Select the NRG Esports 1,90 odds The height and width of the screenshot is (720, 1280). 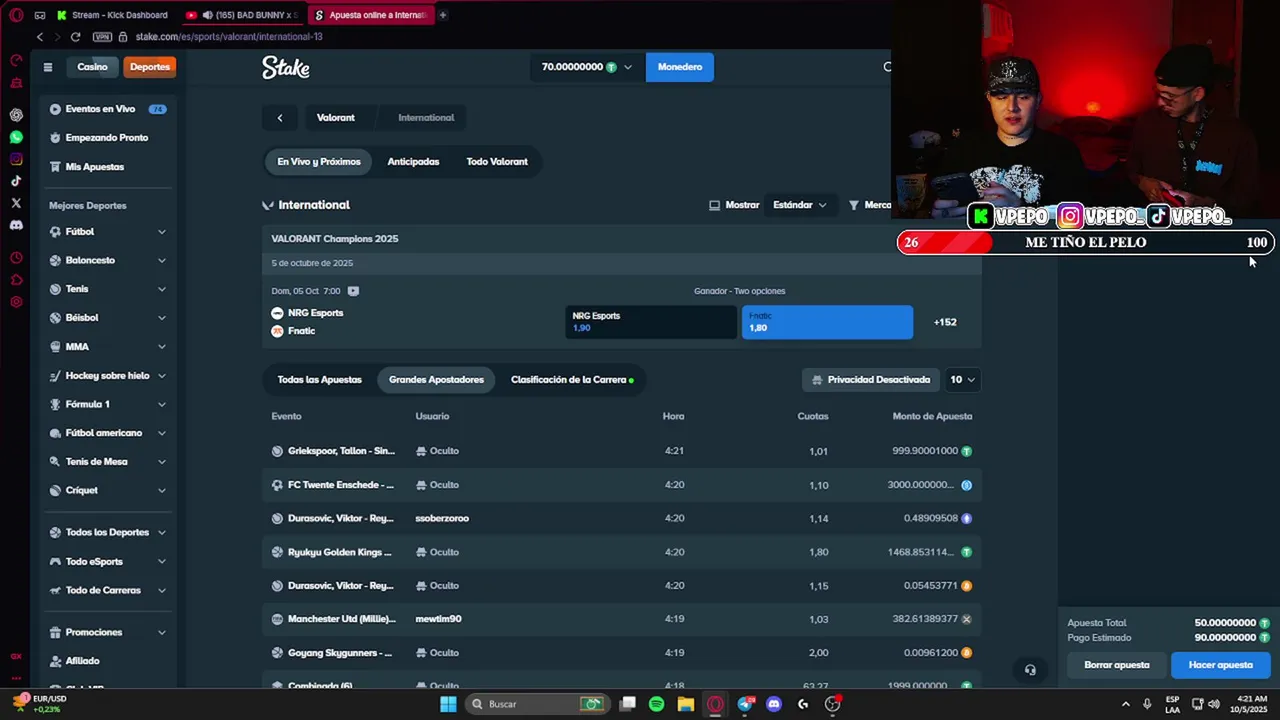click(x=651, y=322)
